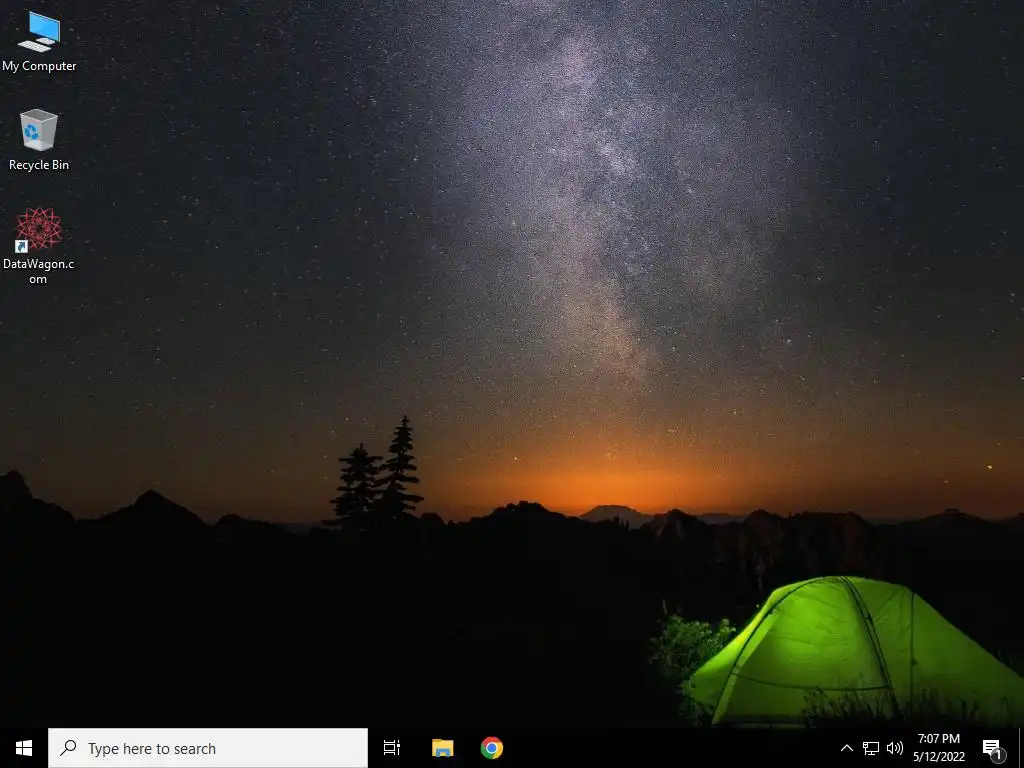Launch File Explorer from the taskbar
The height and width of the screenshot is (768, 1024).
[x=442, y=748]
